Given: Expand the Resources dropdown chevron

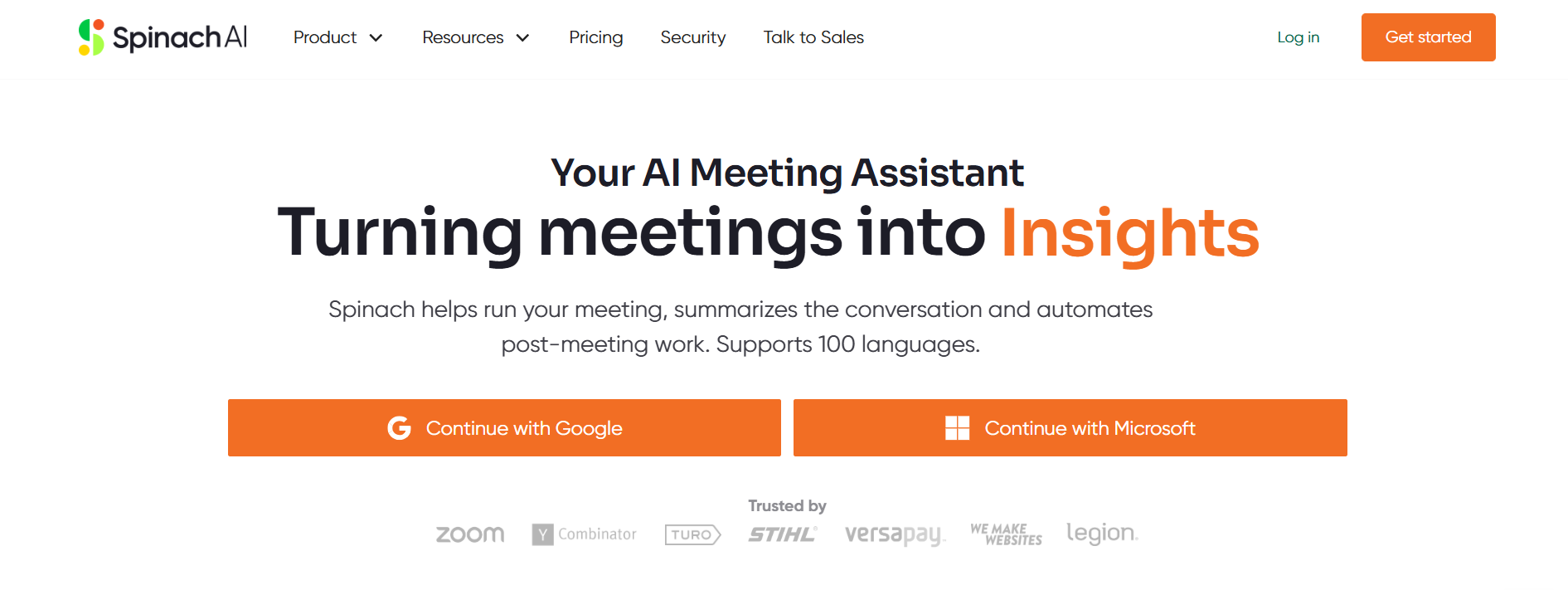Looking at the screenshot, I should [522, 37].
